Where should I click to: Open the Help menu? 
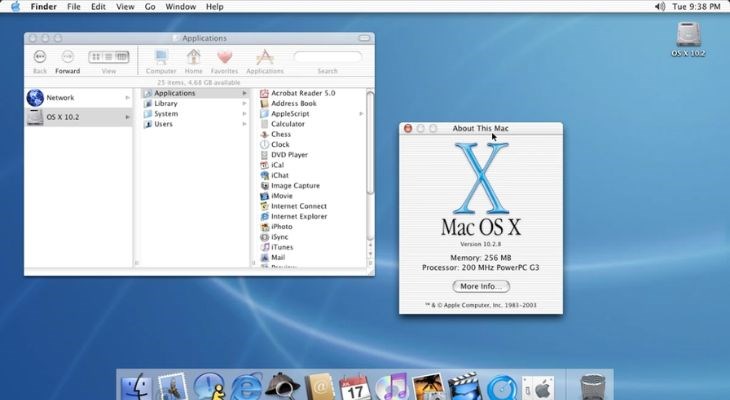point(215,7)
